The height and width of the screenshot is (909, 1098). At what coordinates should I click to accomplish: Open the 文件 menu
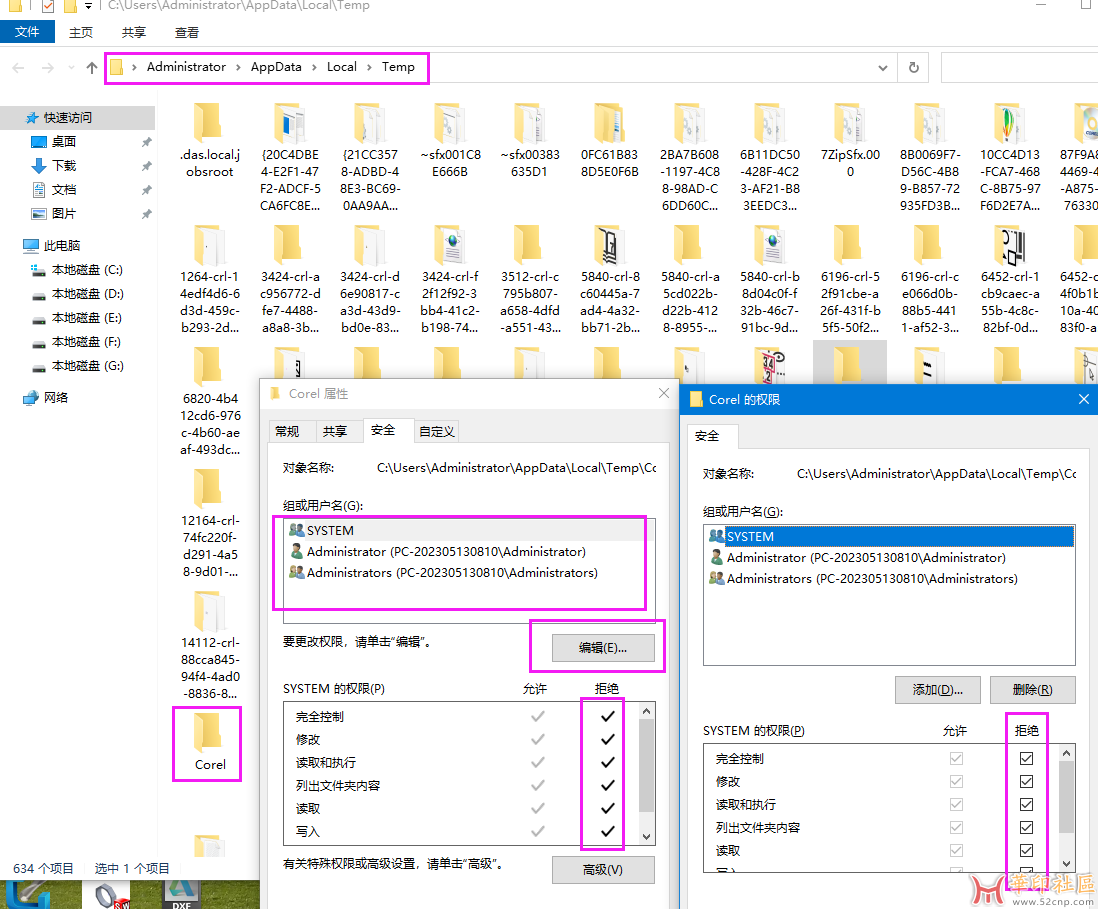click(x=27, y=32)
